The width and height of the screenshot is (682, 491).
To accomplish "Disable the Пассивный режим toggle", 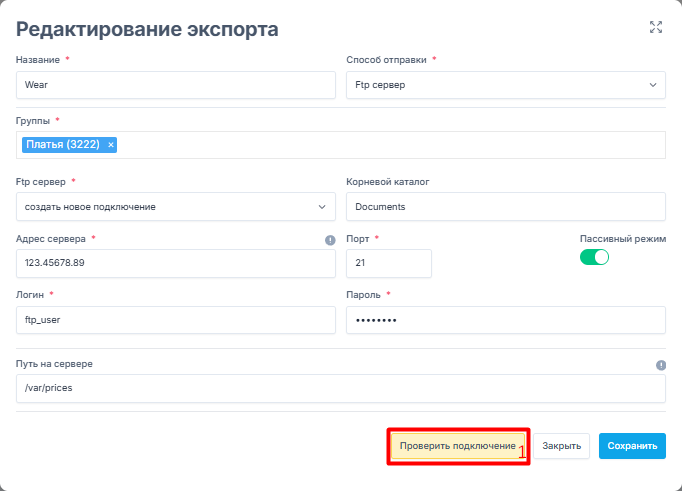I will pyautogui.click(x=594, y=257).
